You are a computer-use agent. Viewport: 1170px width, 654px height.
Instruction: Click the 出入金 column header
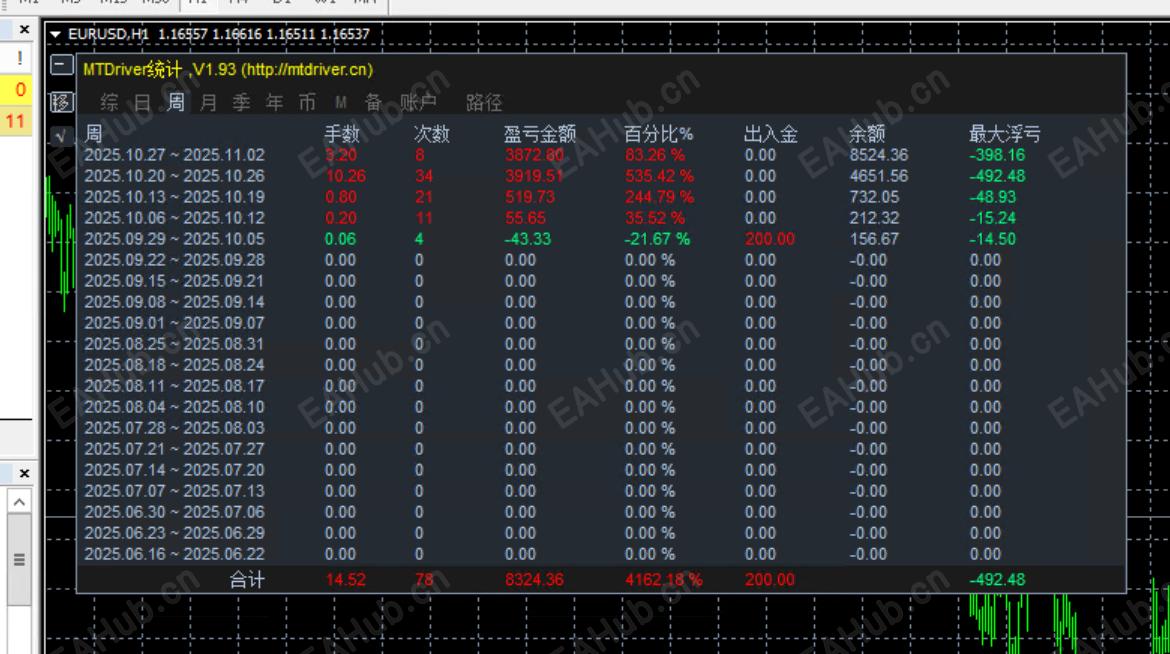point(771,134)
